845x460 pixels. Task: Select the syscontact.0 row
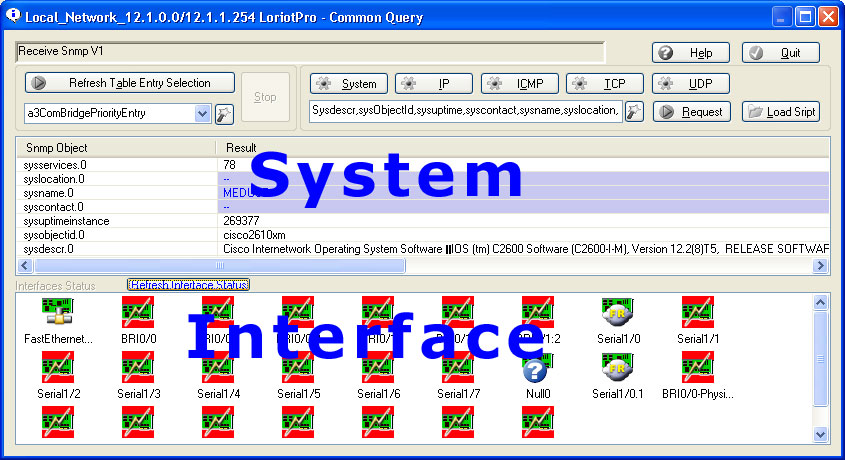pos(423,207)
